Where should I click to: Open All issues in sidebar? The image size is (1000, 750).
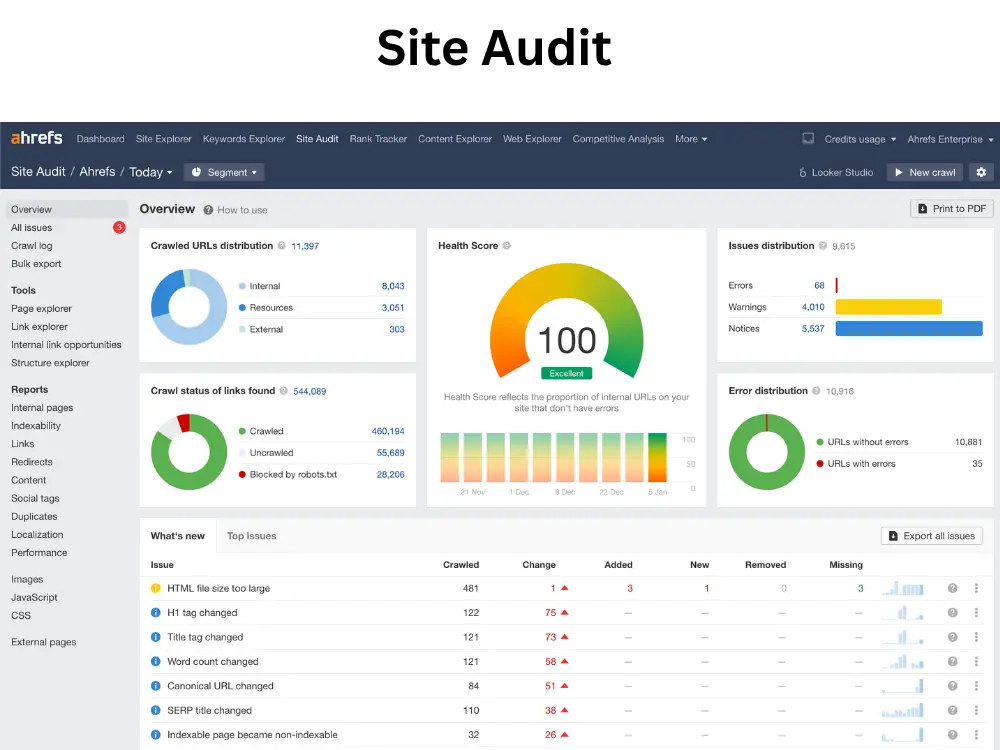tap(31, 228)
